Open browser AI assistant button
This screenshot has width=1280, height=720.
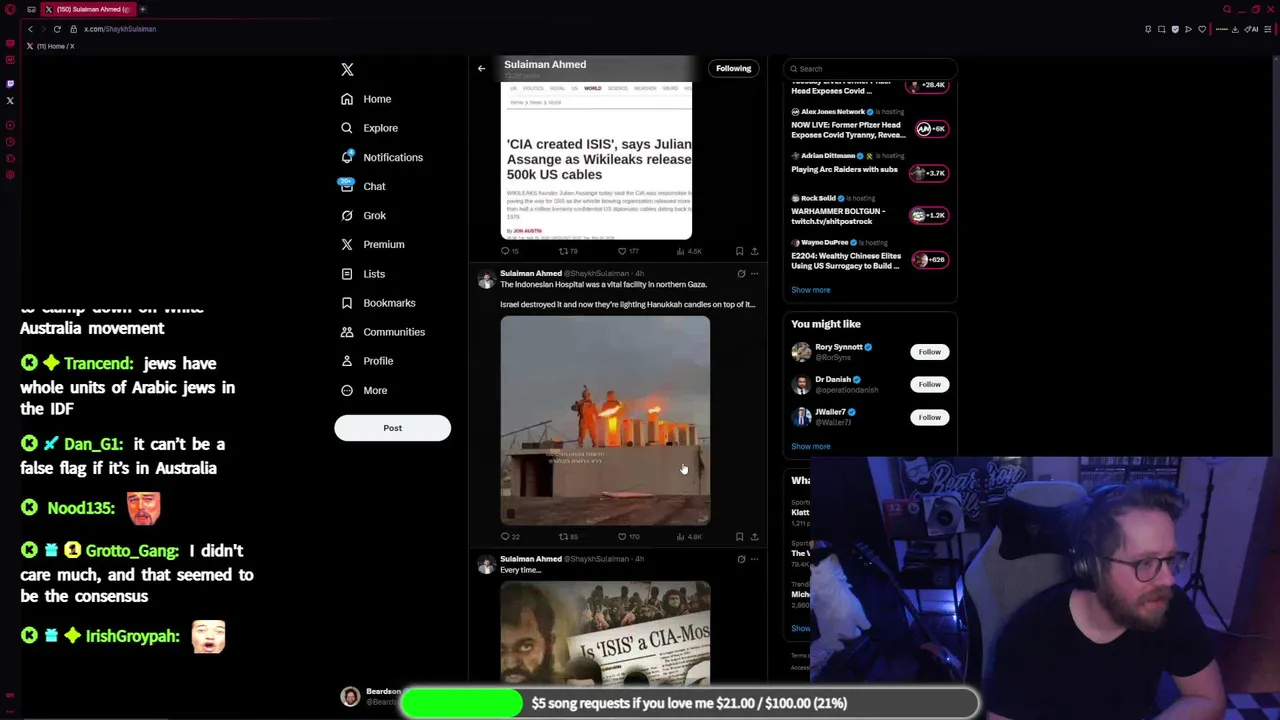1252,29
